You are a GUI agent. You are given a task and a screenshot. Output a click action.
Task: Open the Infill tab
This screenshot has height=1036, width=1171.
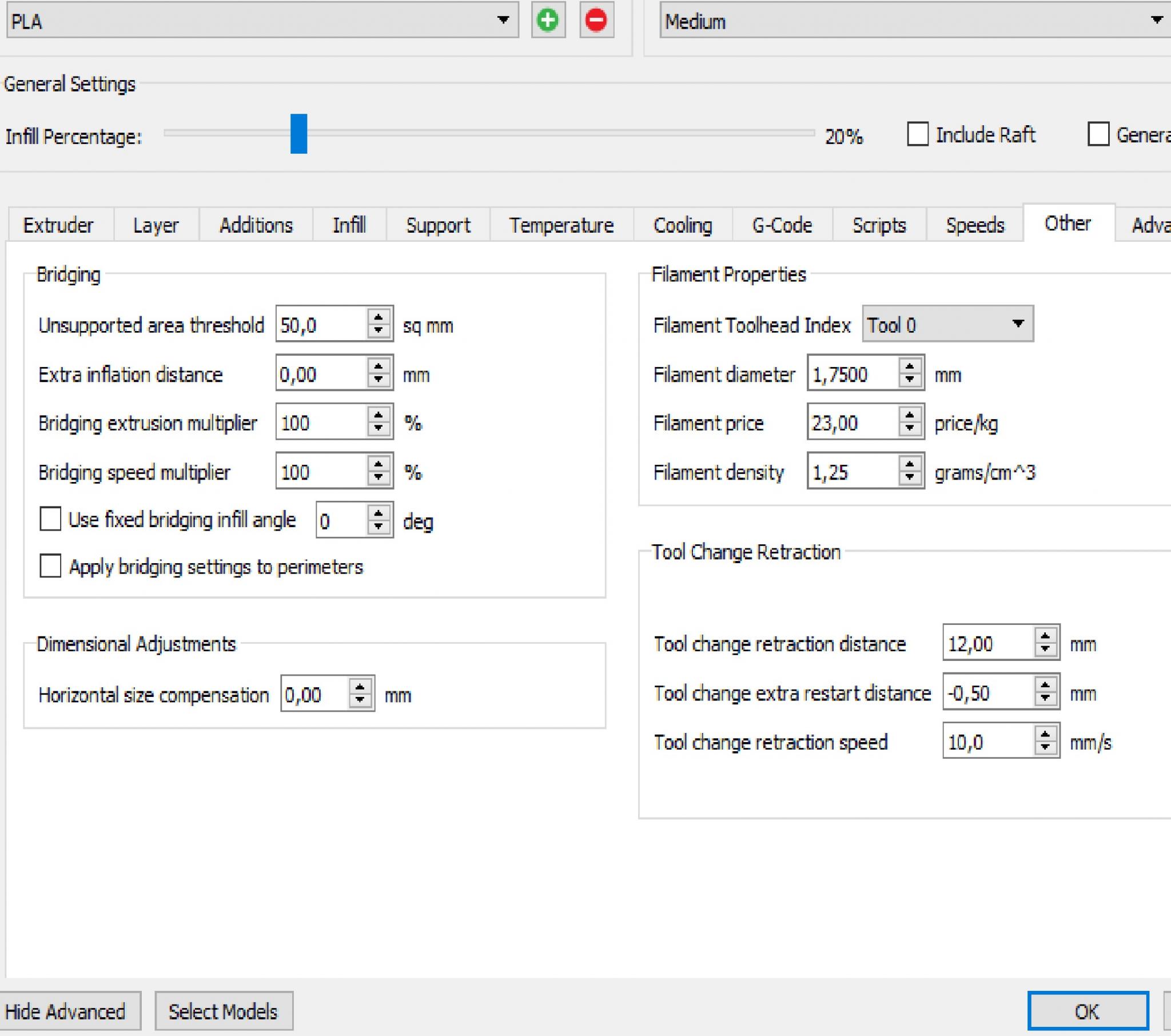[349, 225]
